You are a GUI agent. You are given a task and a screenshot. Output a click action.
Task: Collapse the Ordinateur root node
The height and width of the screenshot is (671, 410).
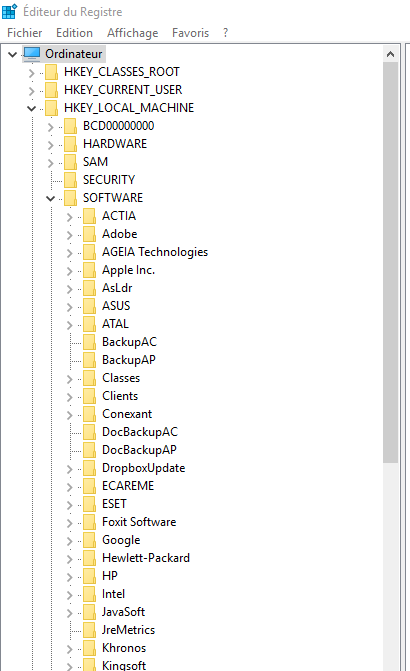[13, 54]
